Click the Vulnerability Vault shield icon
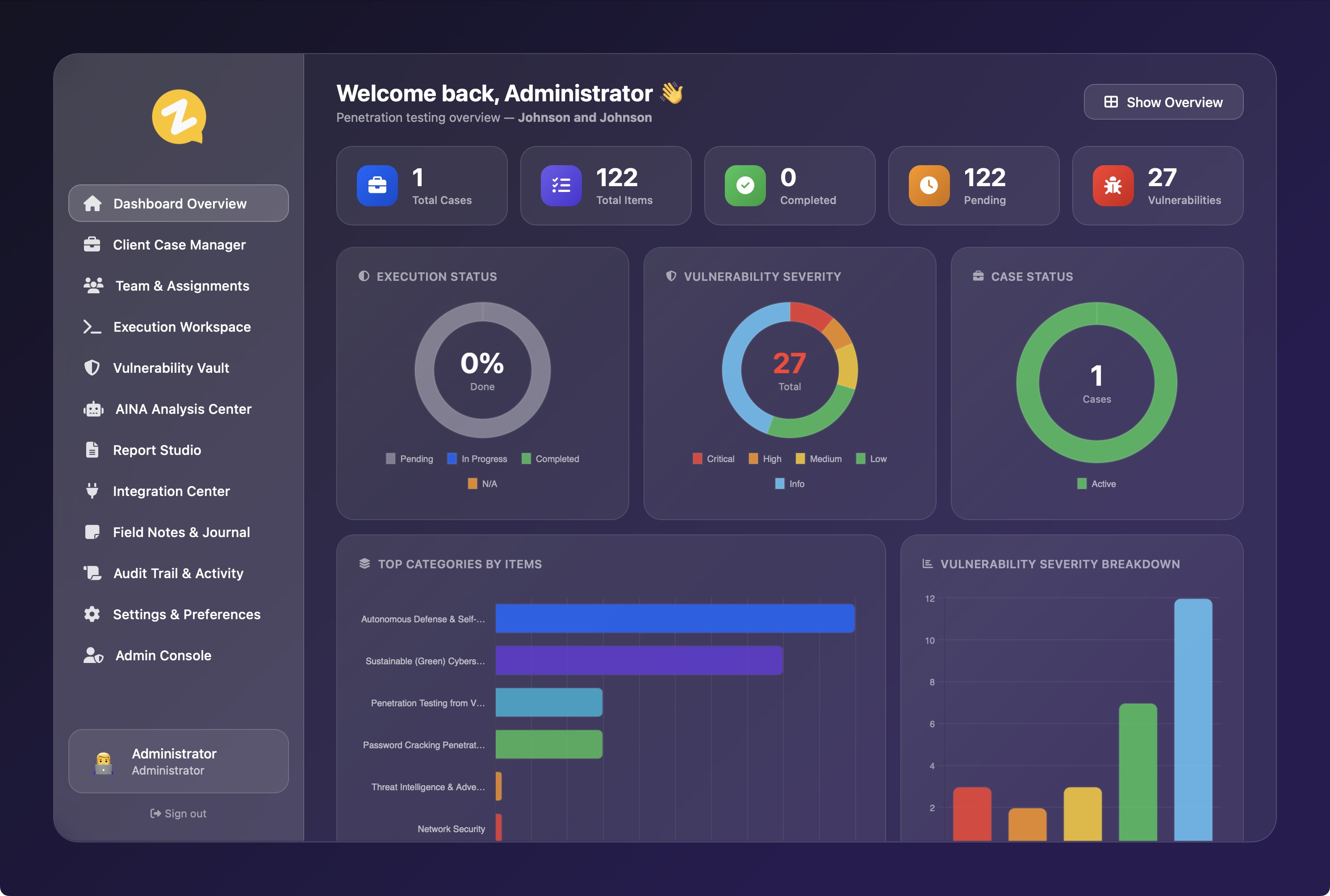The image size is (1330, 896). coord(92,368)
